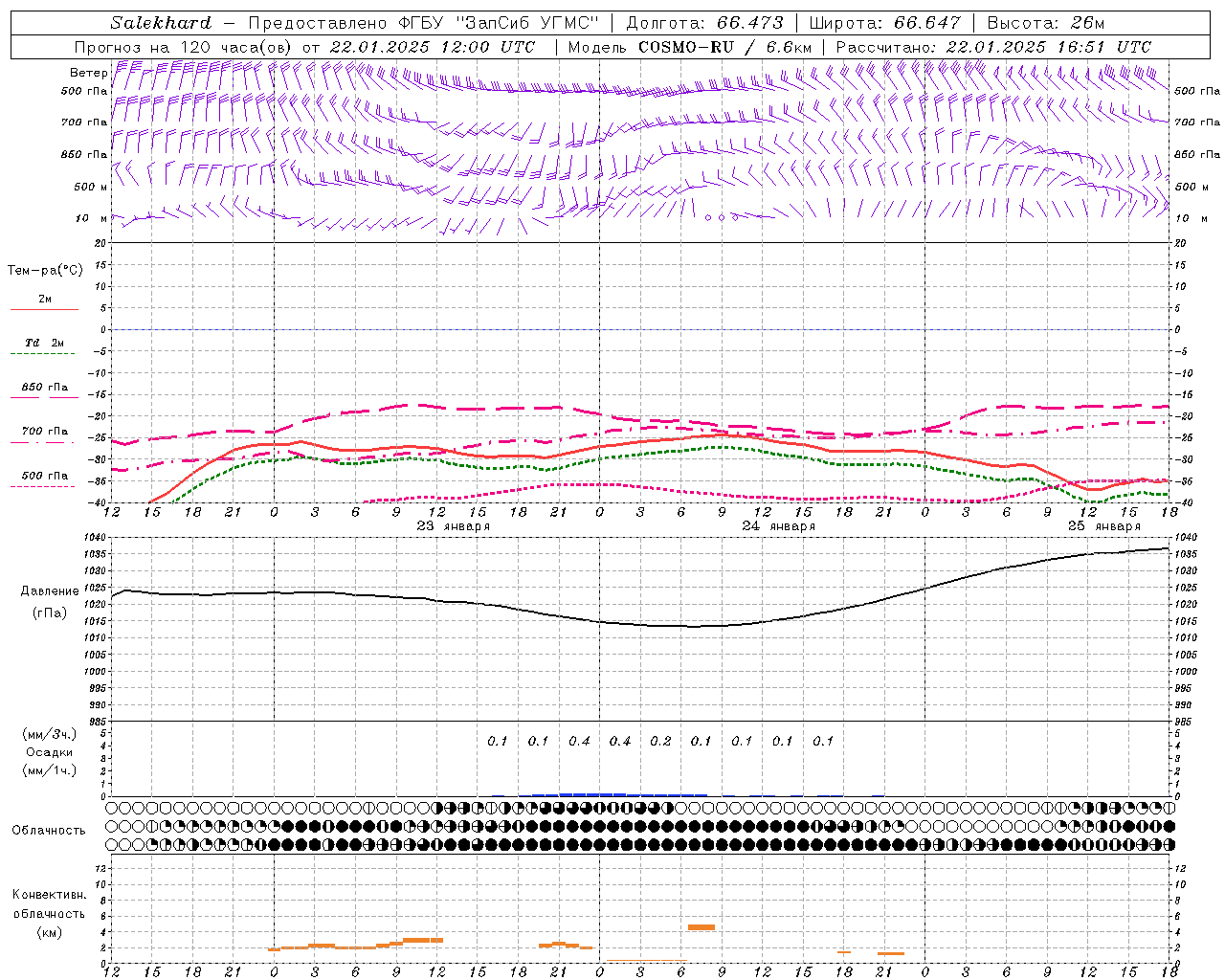Screen dimensions: 1225x980
Task: Click the '23 января' date label
Action: (x=454, y=526)
